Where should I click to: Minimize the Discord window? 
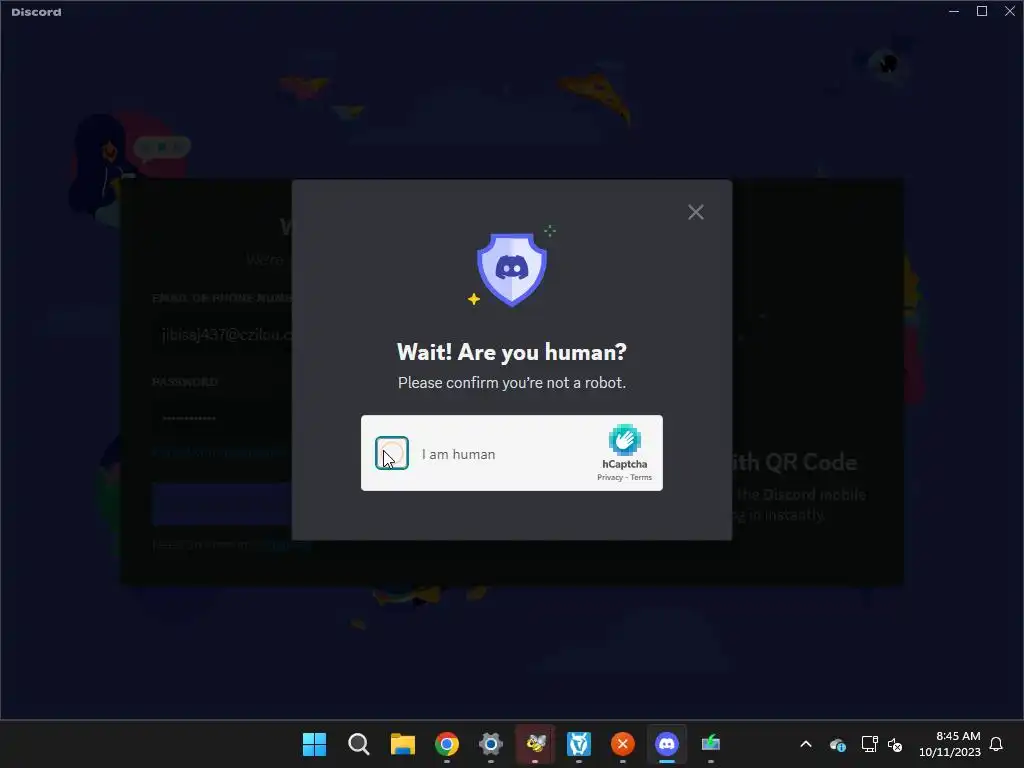pyautogui.click(x=954, y=11)
